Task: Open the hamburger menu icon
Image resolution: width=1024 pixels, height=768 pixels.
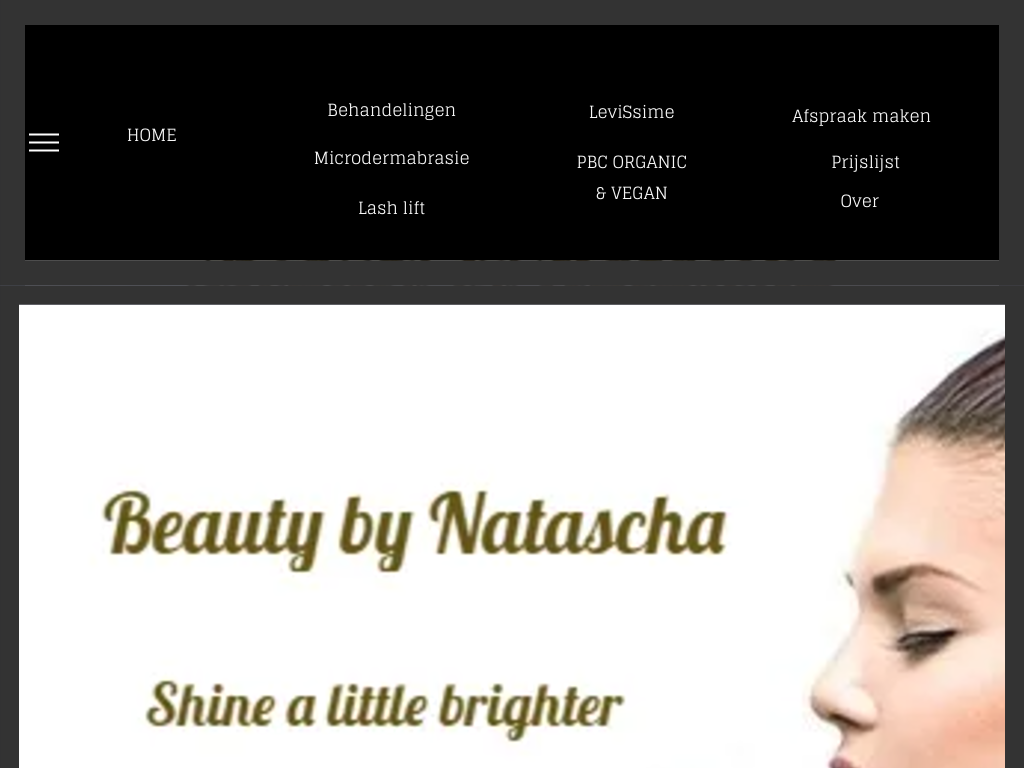Action: (44, 142)
